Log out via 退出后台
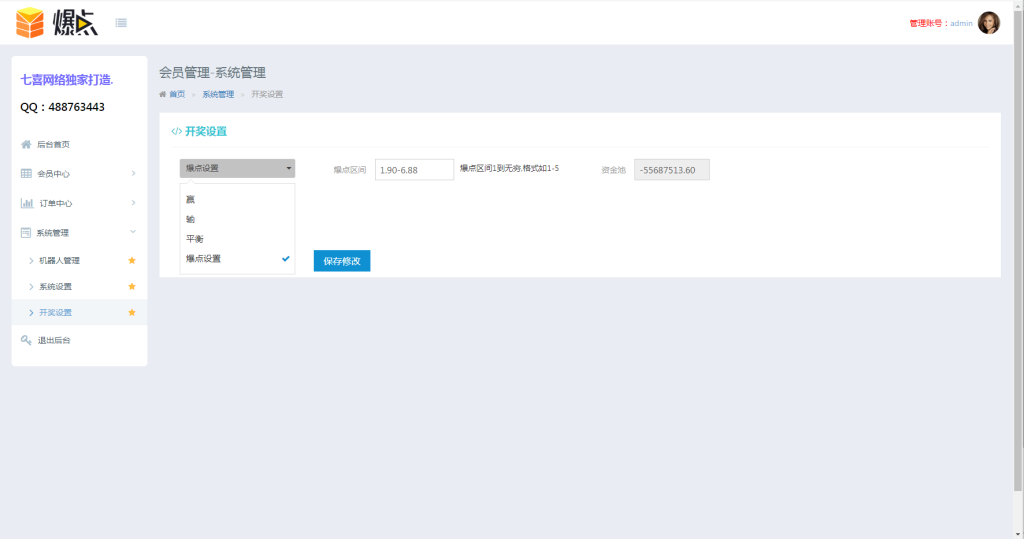 pyautogui.click(x=54, y=340)
